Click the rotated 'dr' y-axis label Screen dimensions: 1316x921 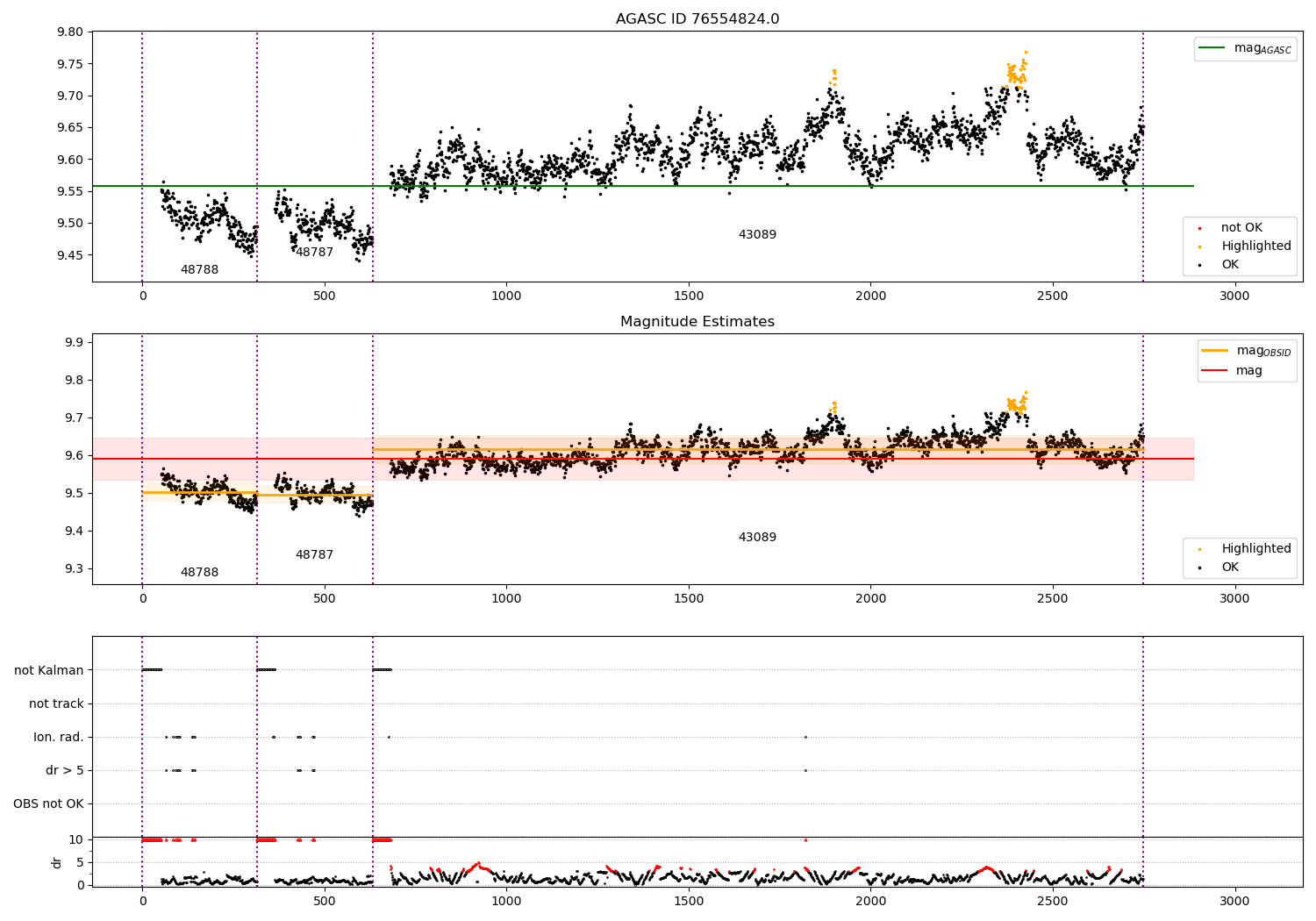click(x=57, y=862)
